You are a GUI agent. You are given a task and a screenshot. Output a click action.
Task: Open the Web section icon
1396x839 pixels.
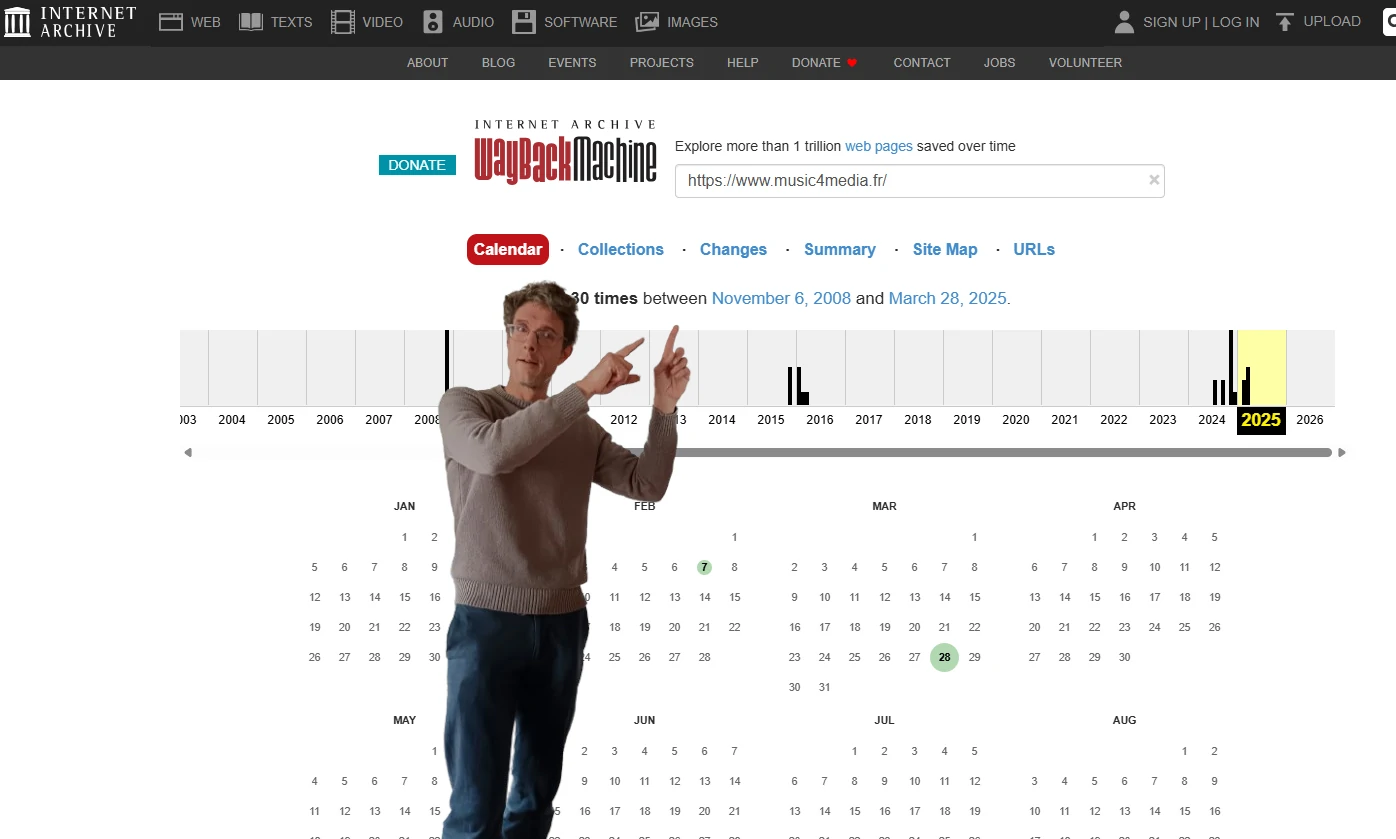coord(171,22)
